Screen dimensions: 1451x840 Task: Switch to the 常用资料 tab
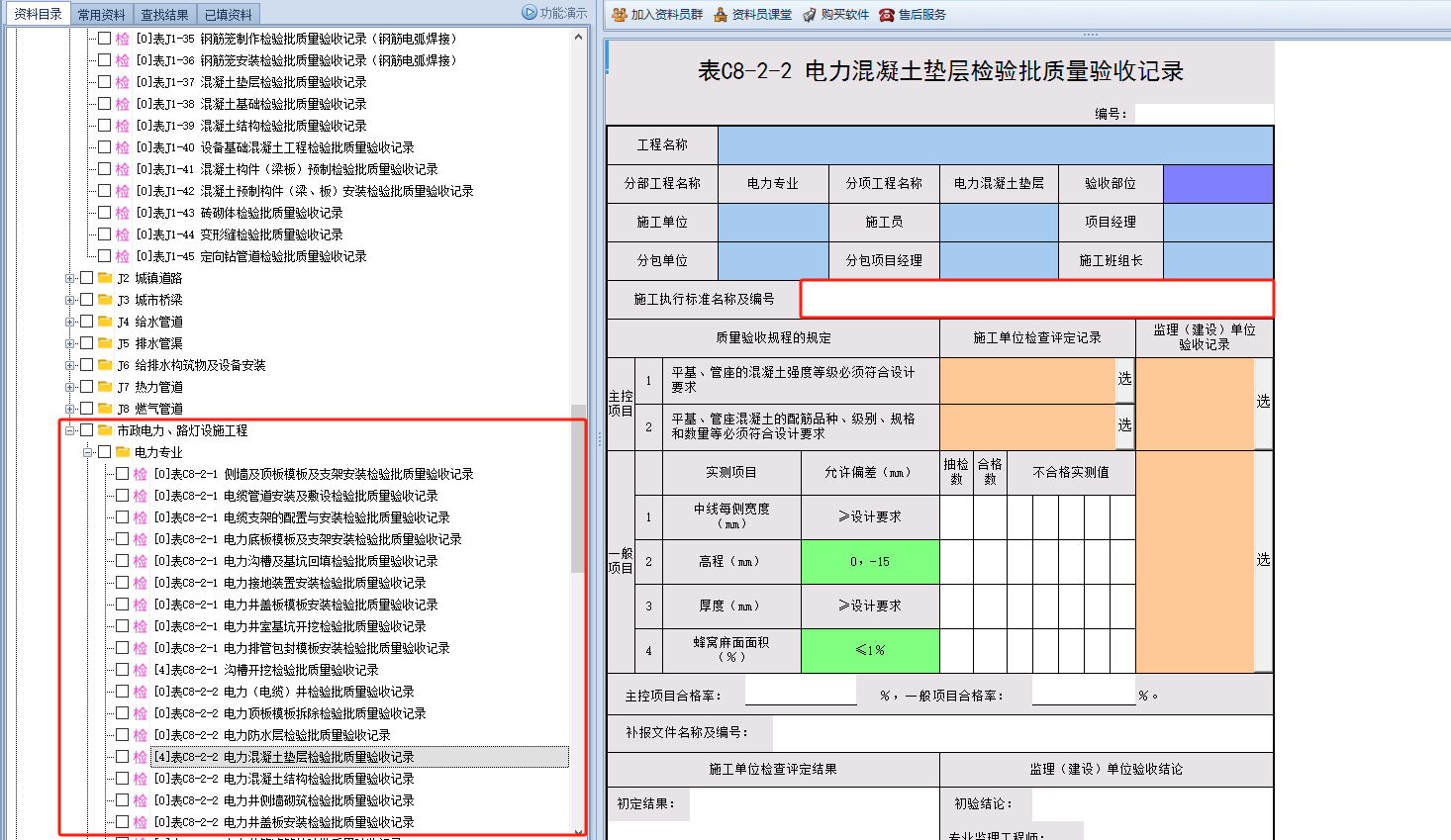[102, 14]
